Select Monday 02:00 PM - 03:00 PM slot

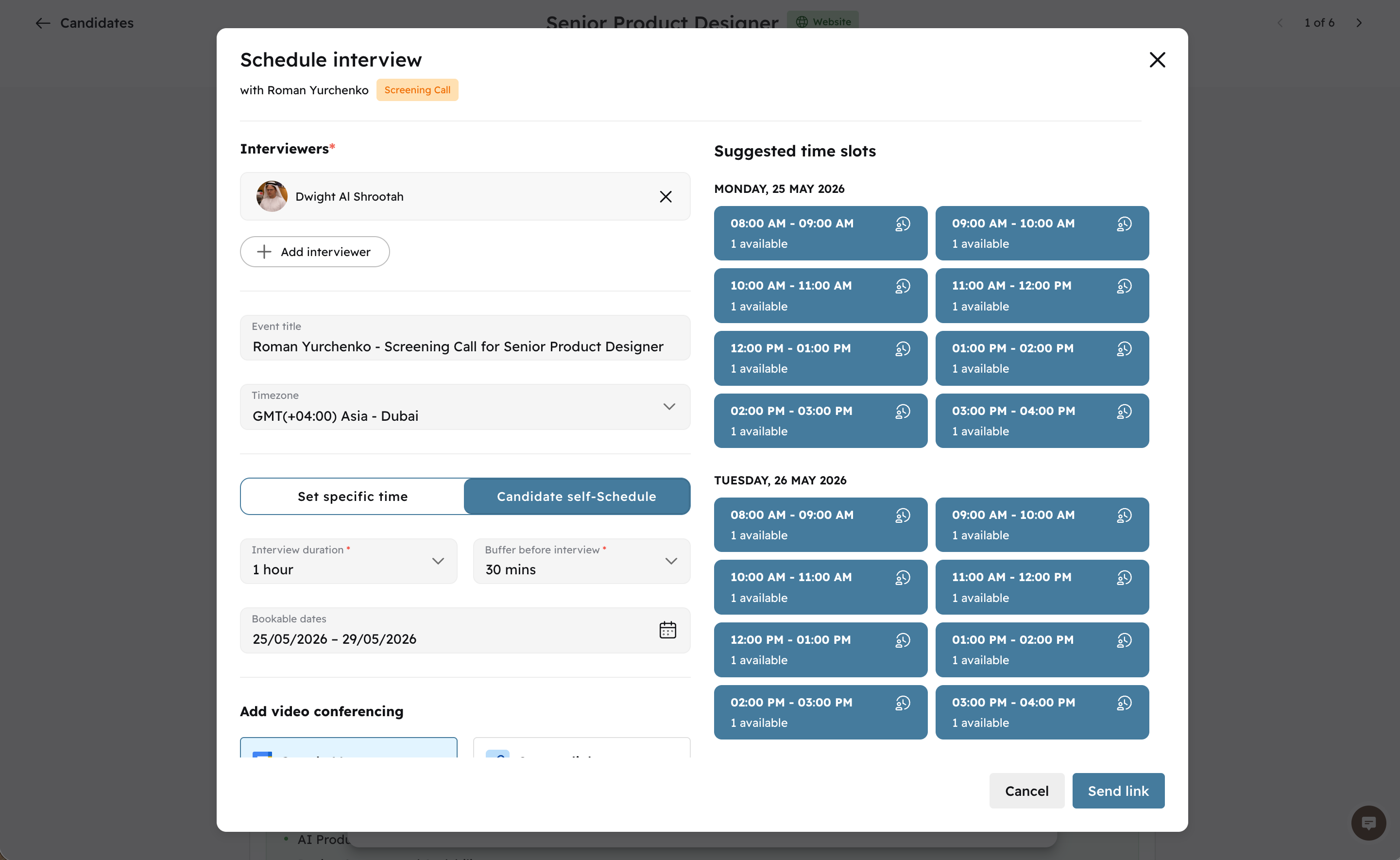click(820, 421)
